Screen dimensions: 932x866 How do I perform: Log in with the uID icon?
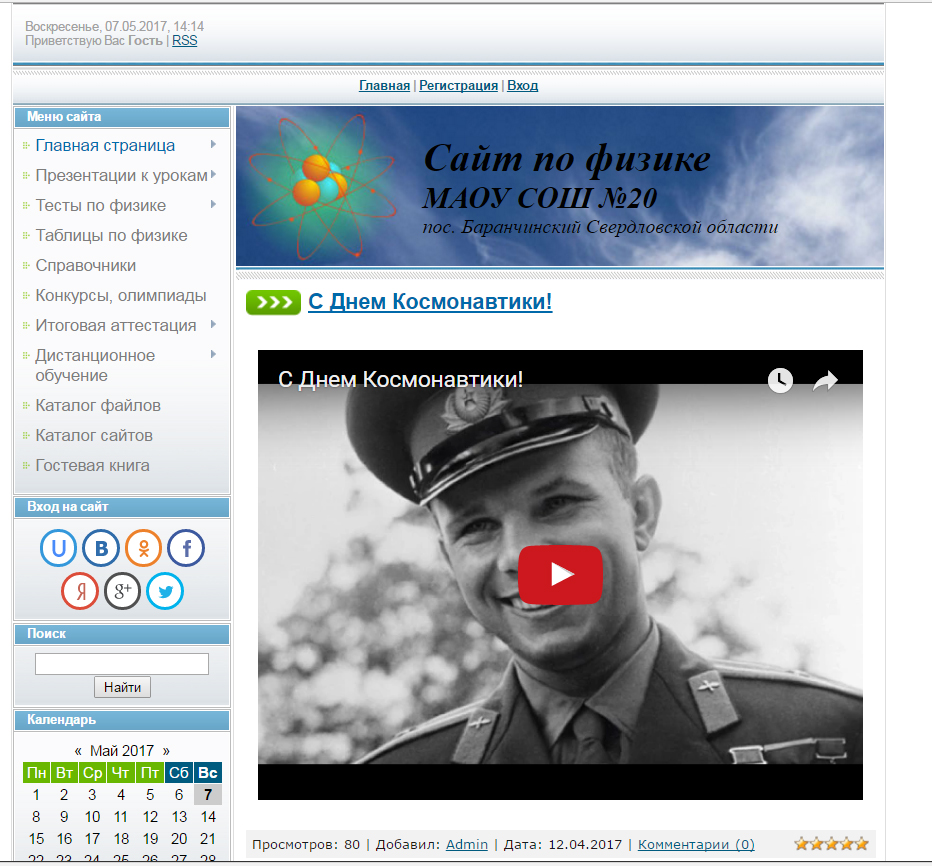coord(58,547)
